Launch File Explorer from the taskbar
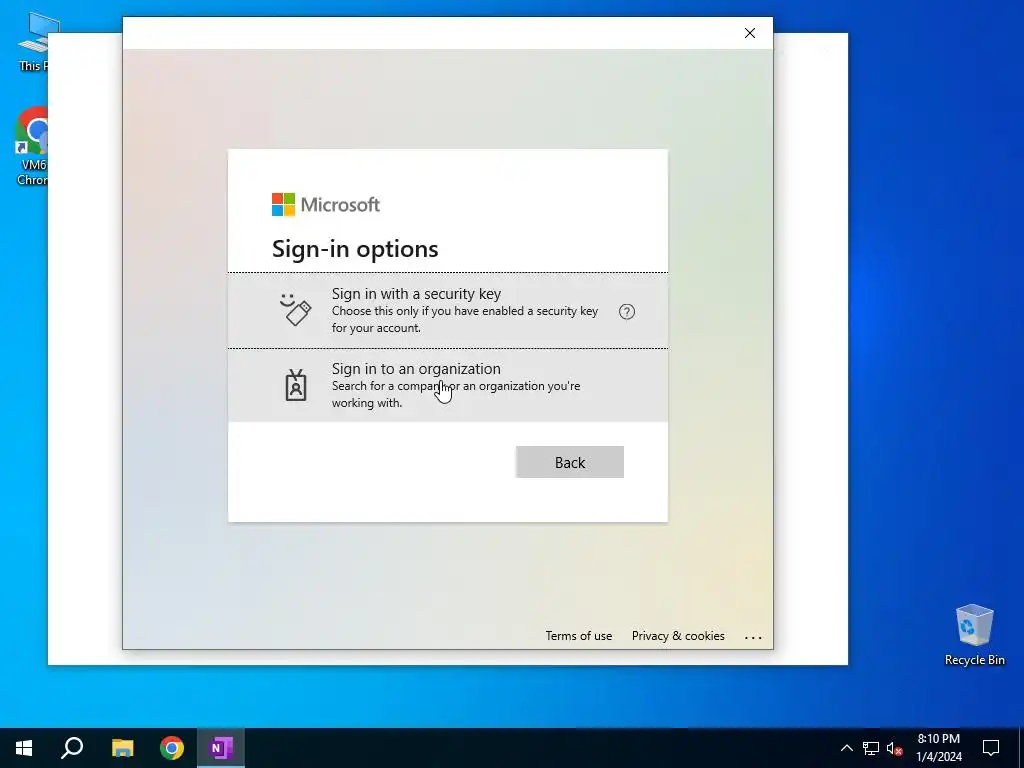Screen dimensions: 1024x768 click(x=122, y=748)
